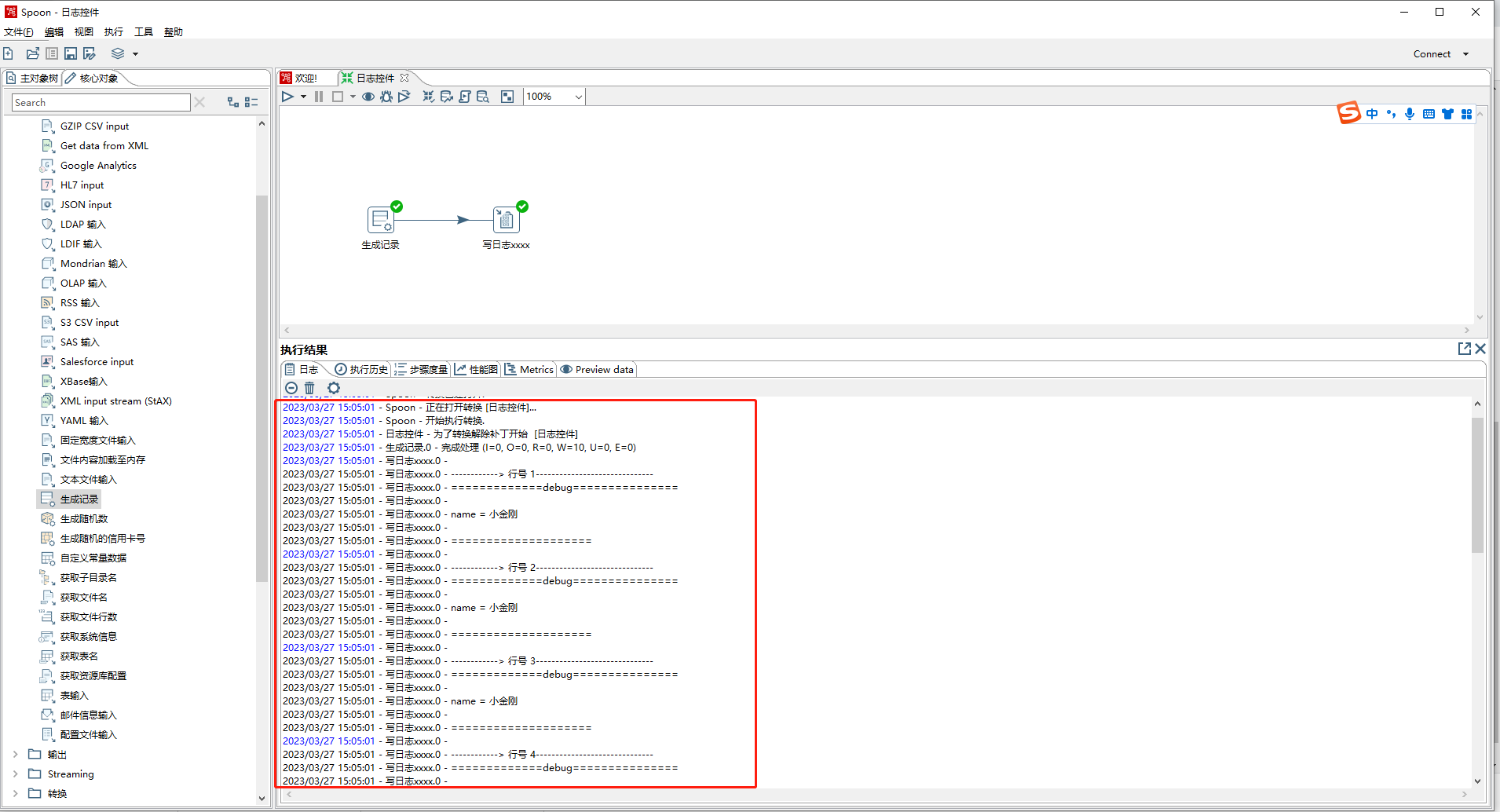Viewport: 1500px width, 812px height.
Task: Toggle the pause transformation button
Action: click(x=319, y=97)
